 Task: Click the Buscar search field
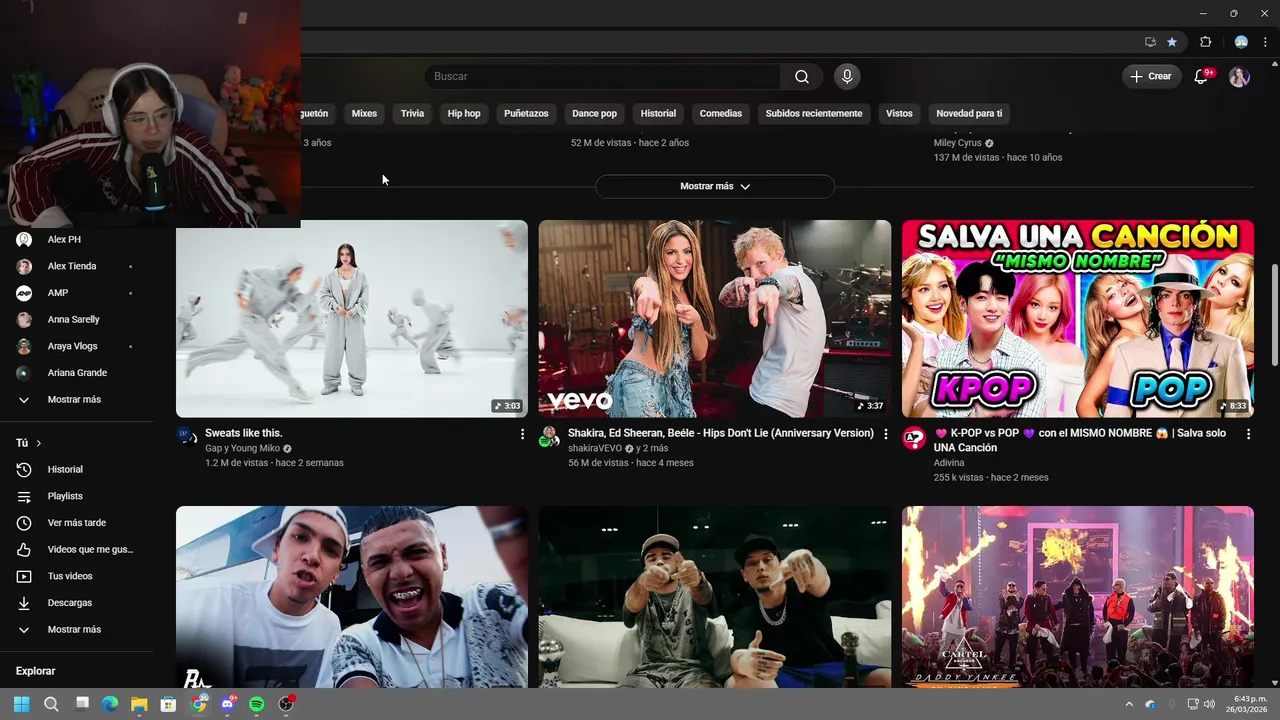pyautogui.click(x=603, y=77)
